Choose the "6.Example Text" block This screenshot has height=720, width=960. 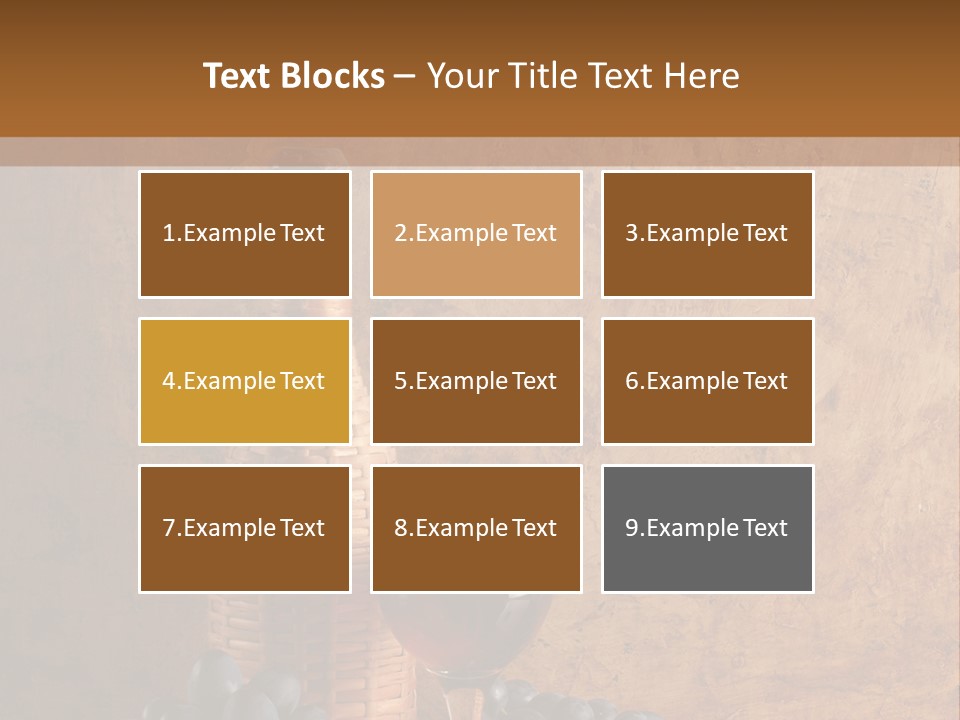[708, 381]
